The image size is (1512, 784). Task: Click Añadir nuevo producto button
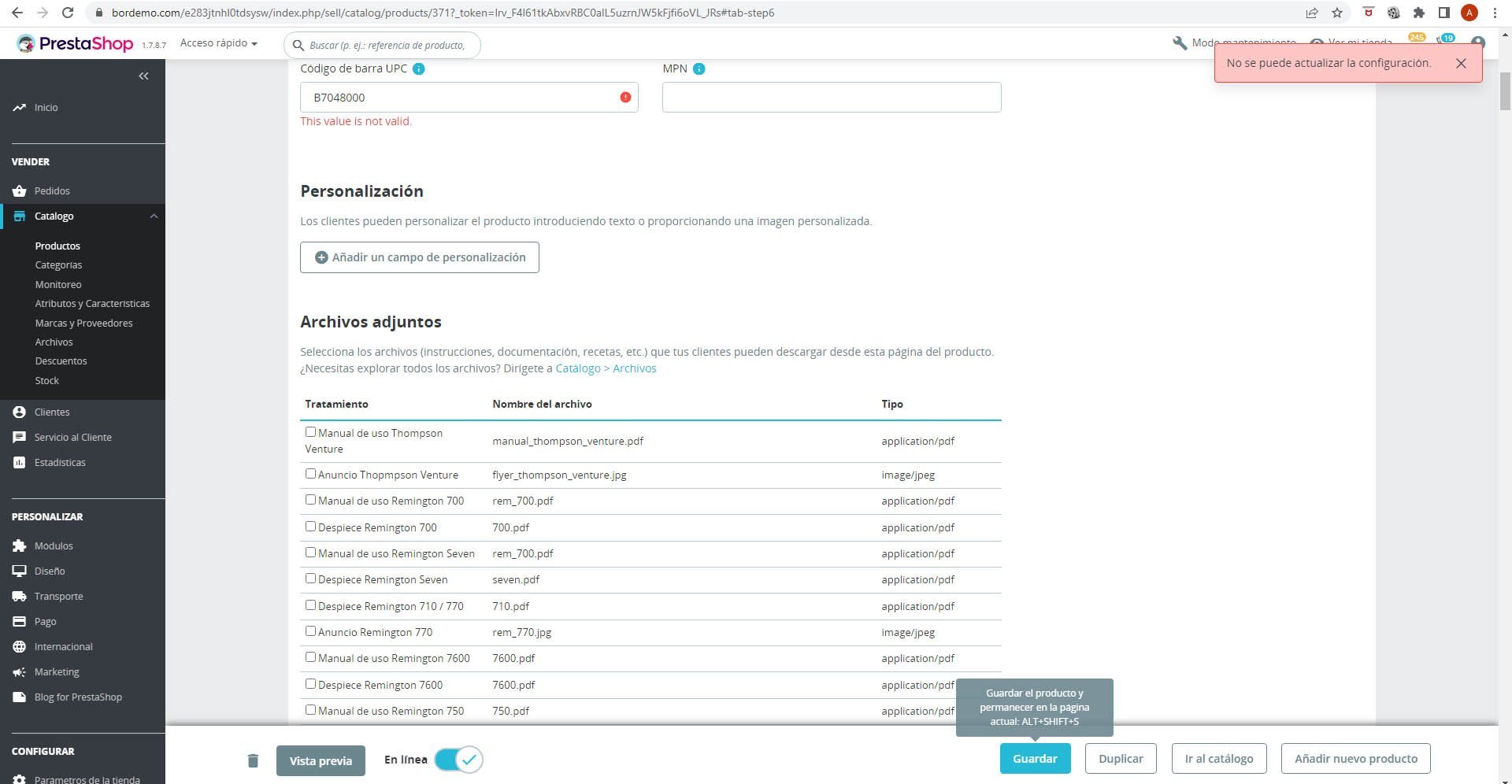[x=1356, y=759]
